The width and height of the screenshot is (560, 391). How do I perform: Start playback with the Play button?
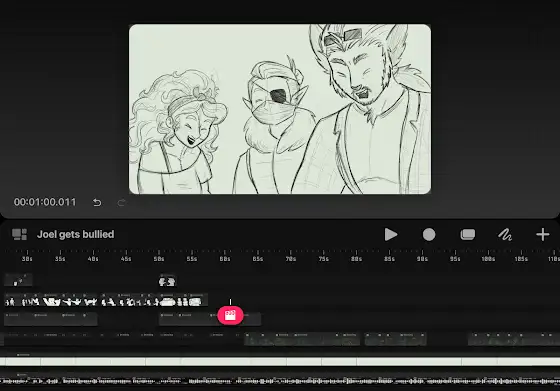click(391, 235)
